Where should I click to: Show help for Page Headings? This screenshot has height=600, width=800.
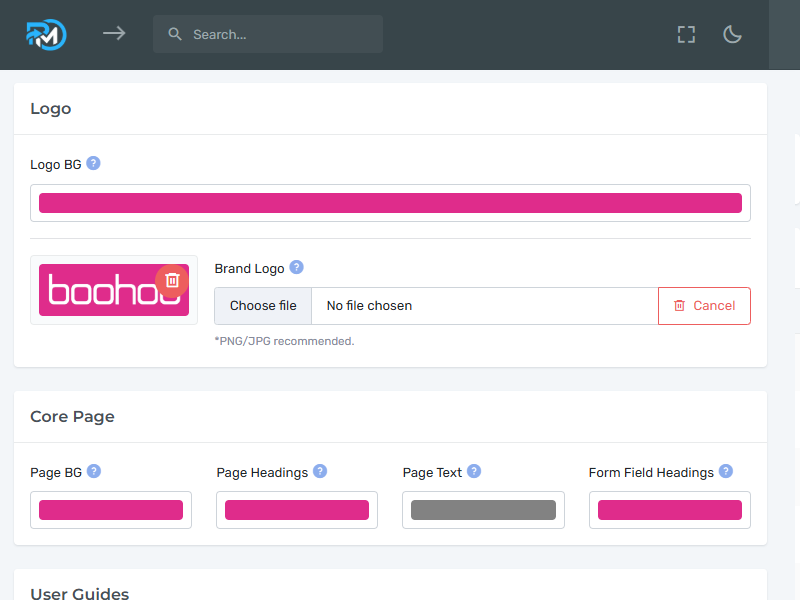click(x=320, y=472)
